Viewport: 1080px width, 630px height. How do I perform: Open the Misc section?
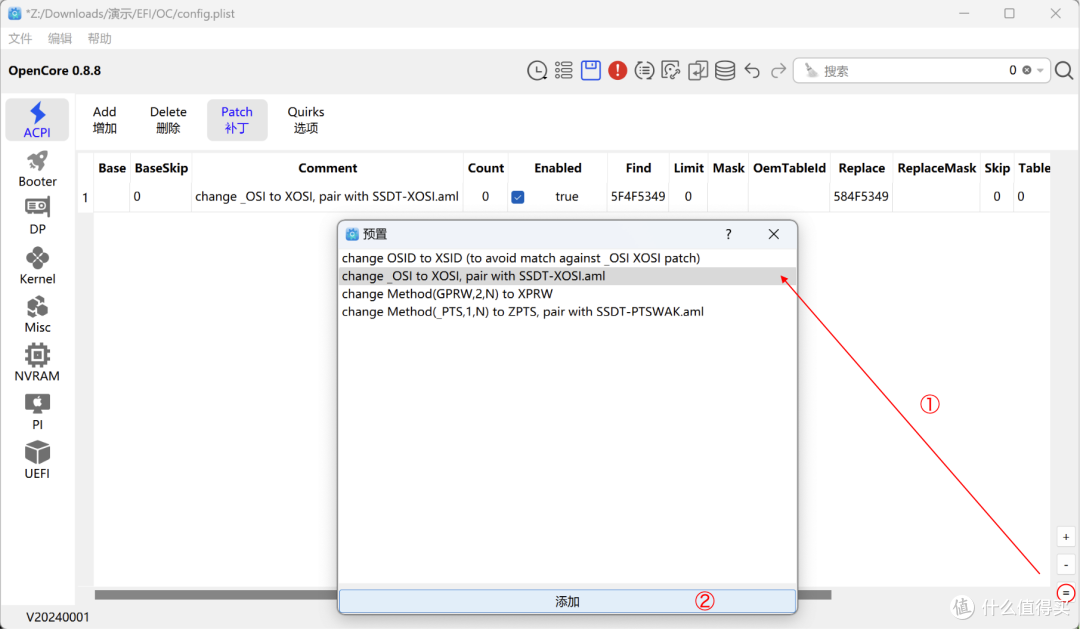37,315
